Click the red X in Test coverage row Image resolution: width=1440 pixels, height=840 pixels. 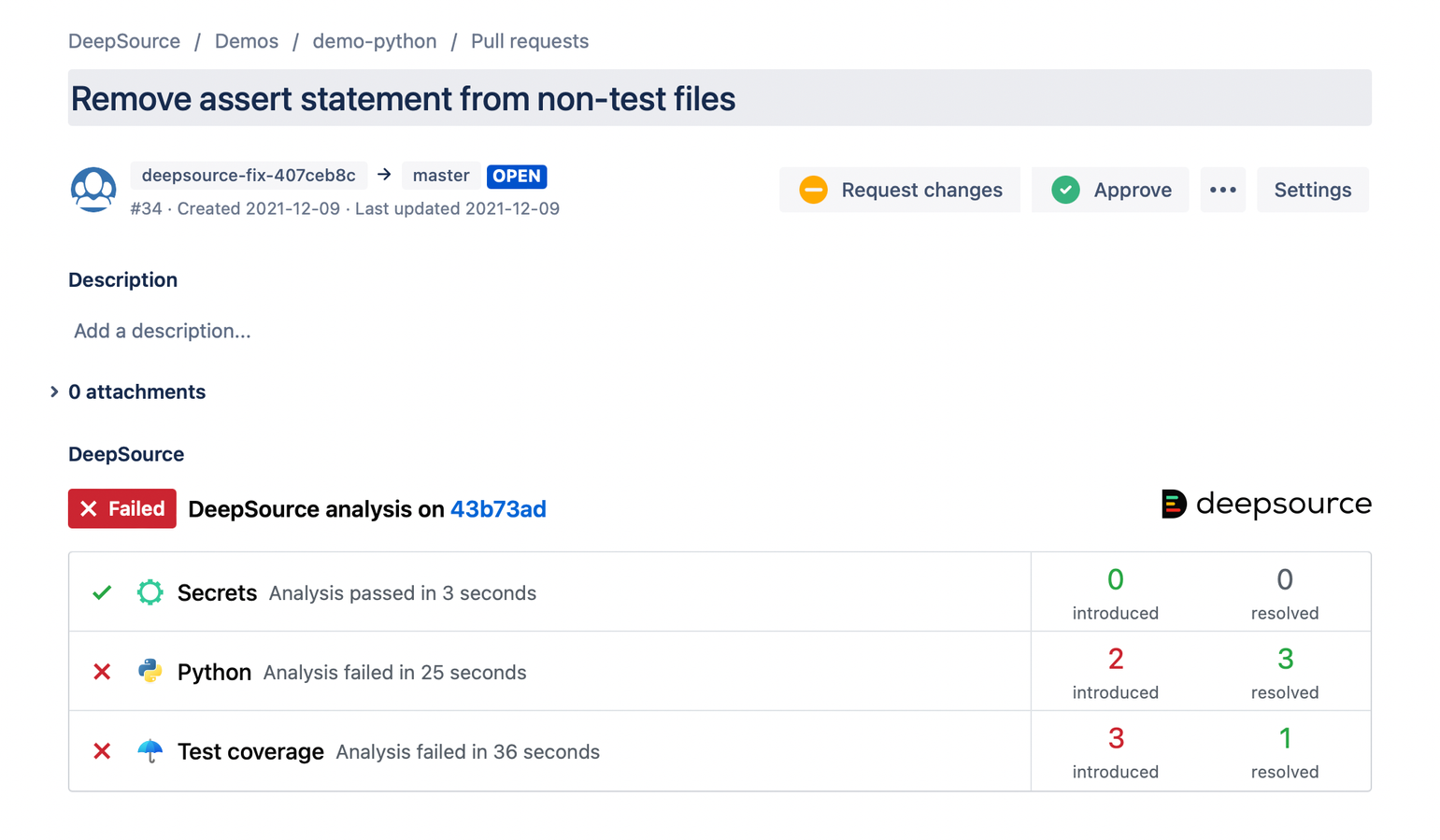coord(102,751)
